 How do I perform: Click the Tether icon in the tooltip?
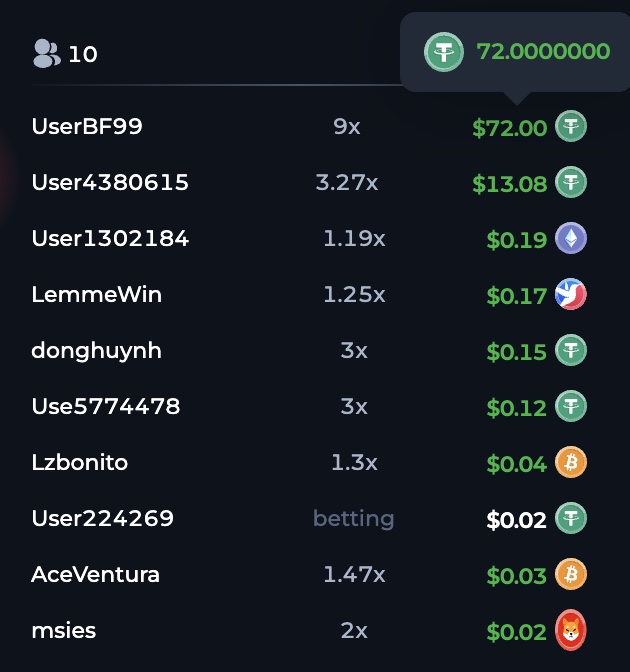(x=444, y=52)
